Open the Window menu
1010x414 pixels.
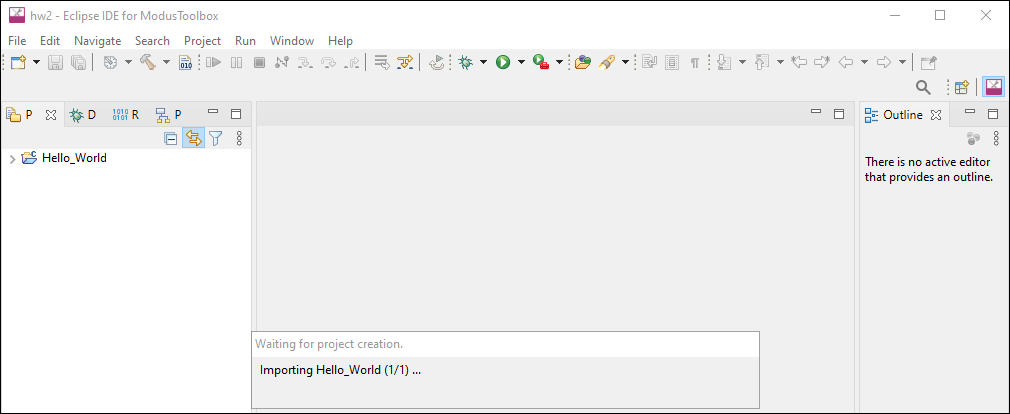point(292,41)
